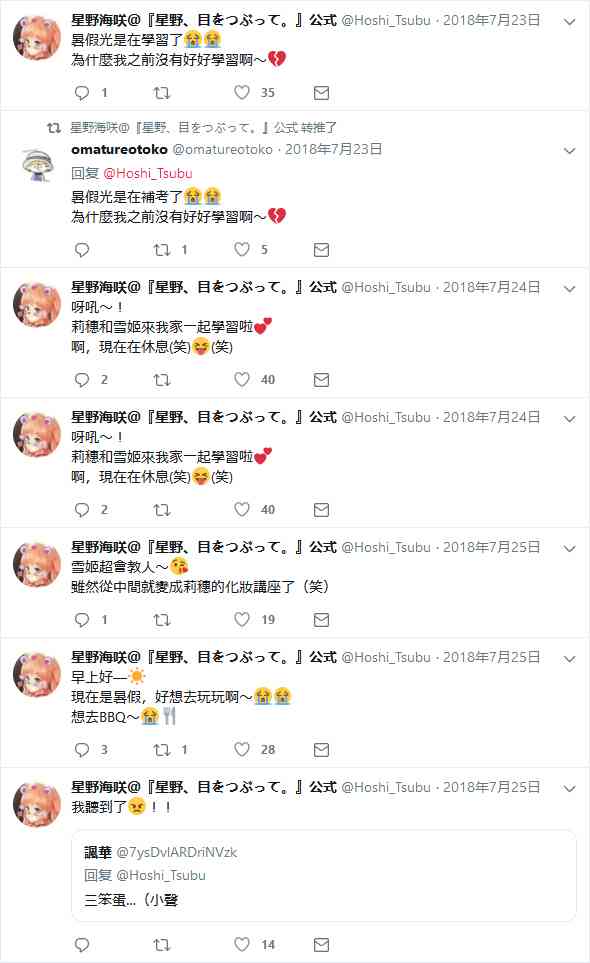Screen dimensions: 590x963
Task: Click the omatureotoko profile avatar
Action: 37,165
